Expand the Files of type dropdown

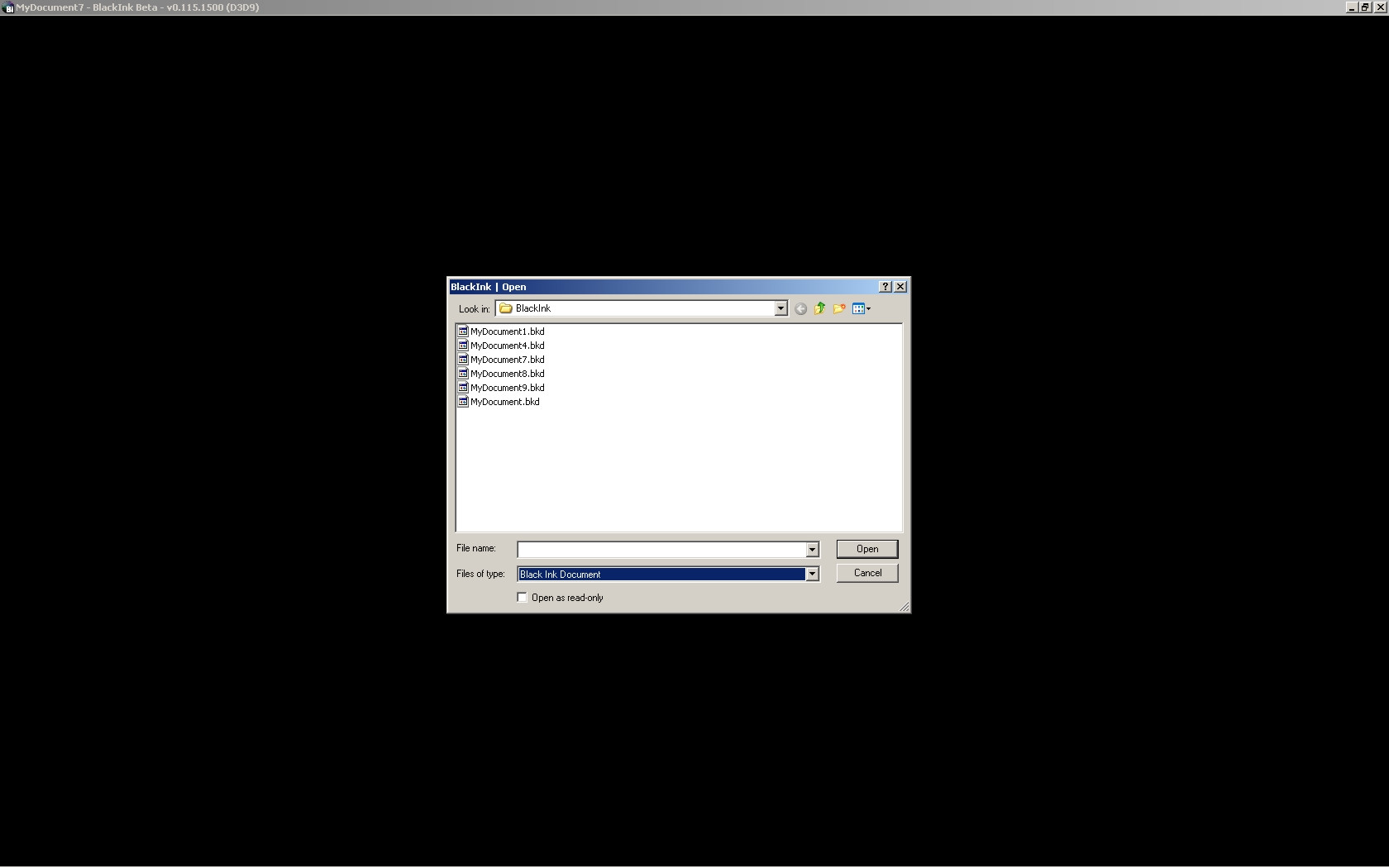(812, 574)
